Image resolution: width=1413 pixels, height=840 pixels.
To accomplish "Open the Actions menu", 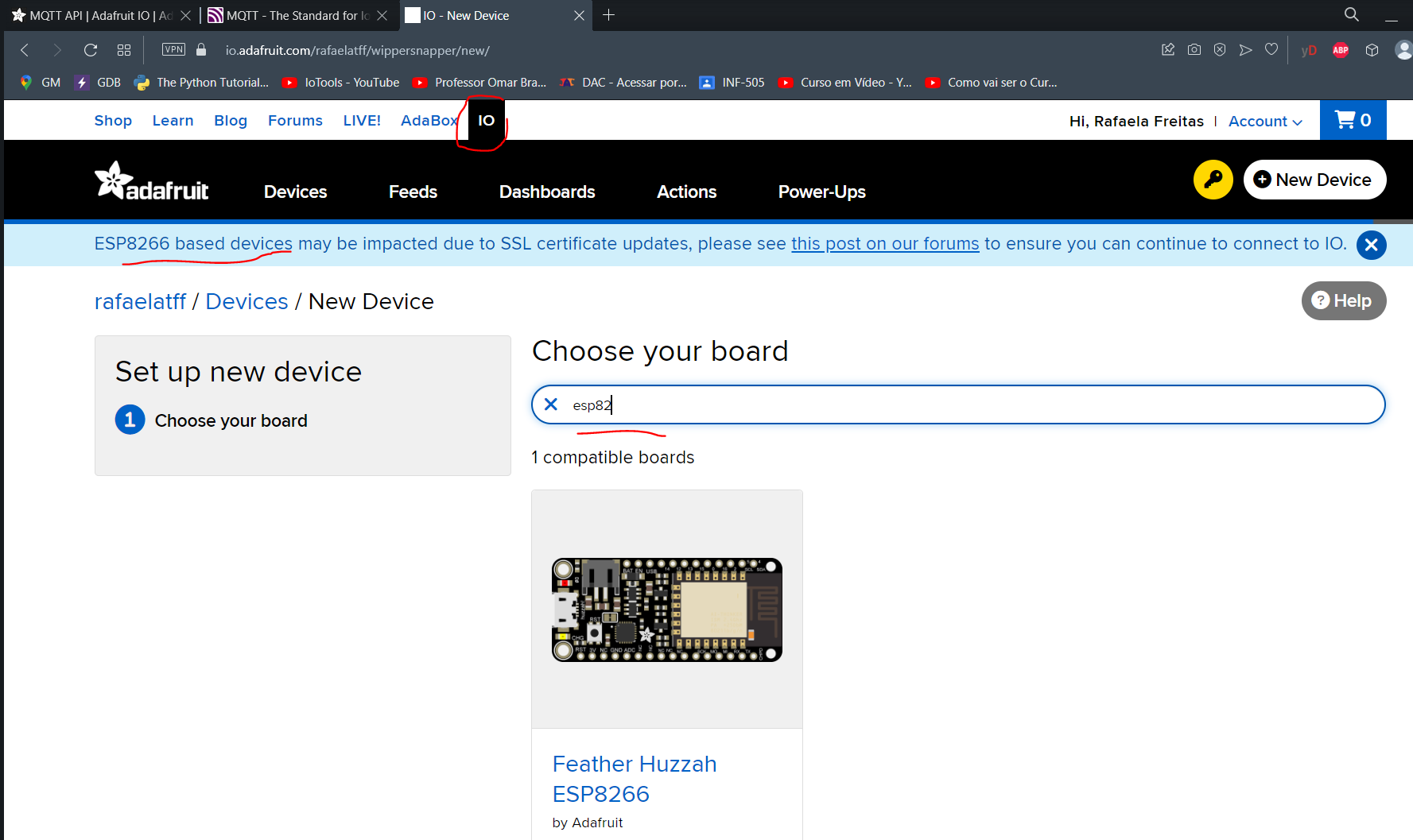I will (x=686, y=192).
